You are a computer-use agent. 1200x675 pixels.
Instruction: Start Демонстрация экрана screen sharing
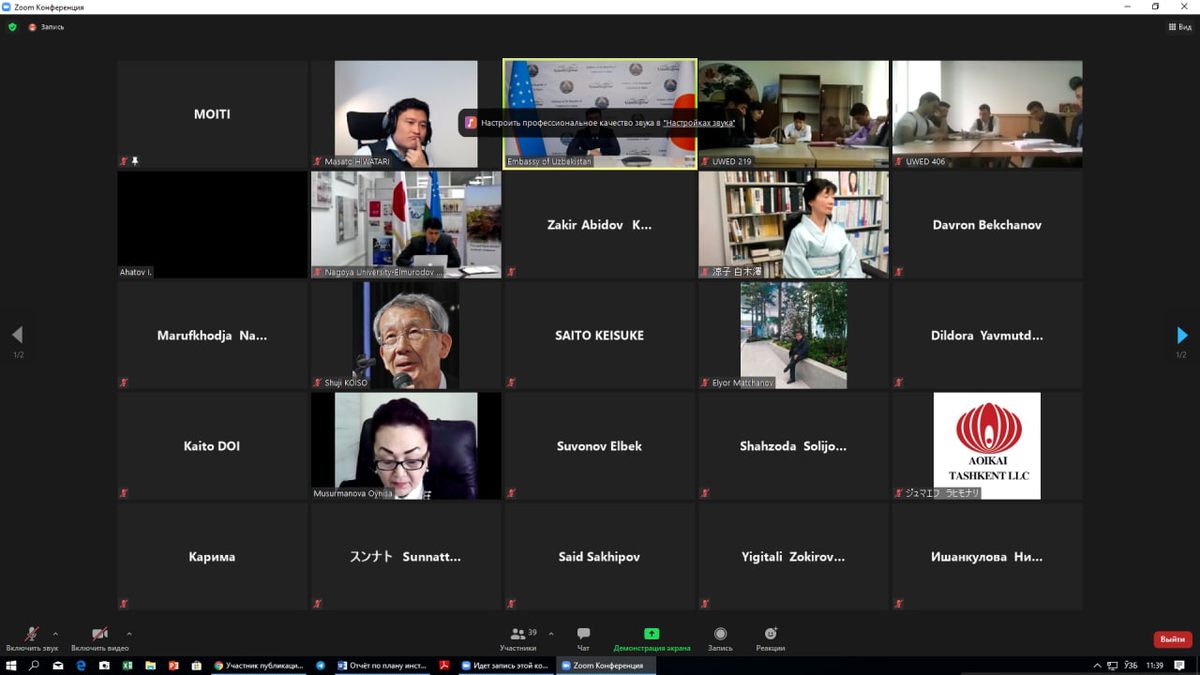[x=652, y=638]
